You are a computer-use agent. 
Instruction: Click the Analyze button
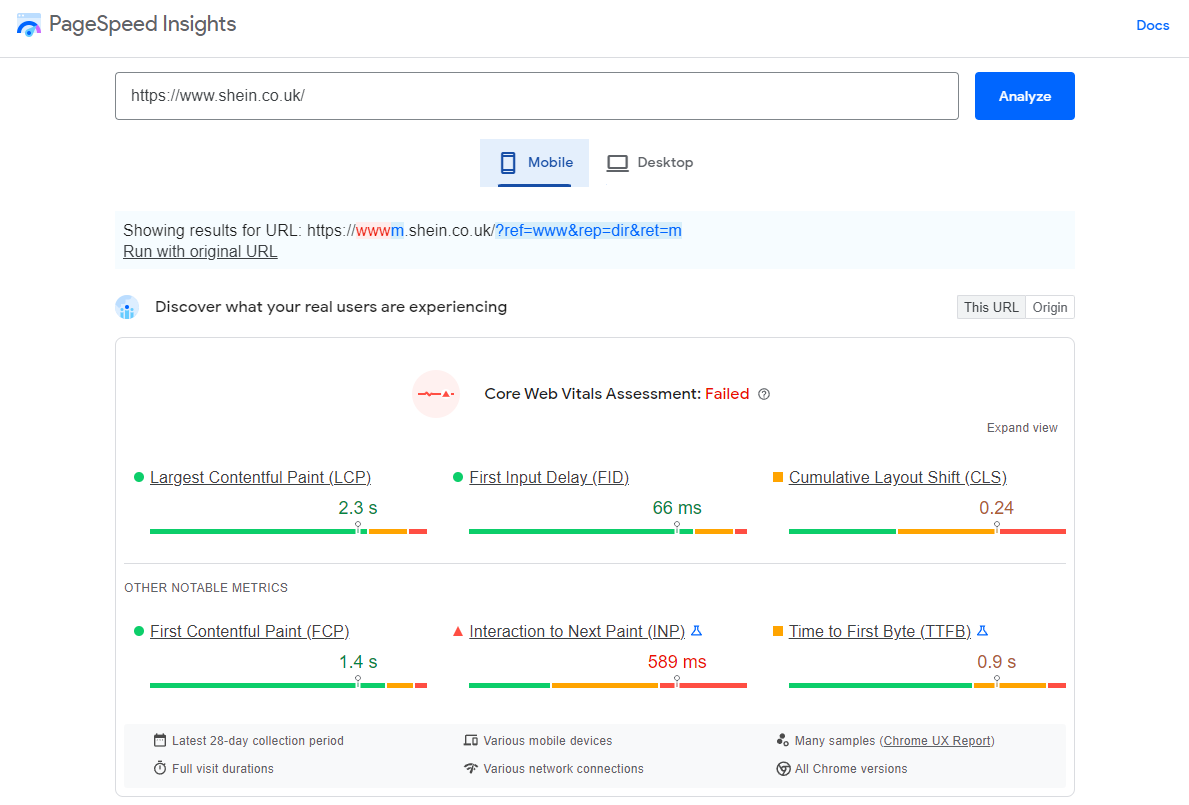[x=1024, y=96]
